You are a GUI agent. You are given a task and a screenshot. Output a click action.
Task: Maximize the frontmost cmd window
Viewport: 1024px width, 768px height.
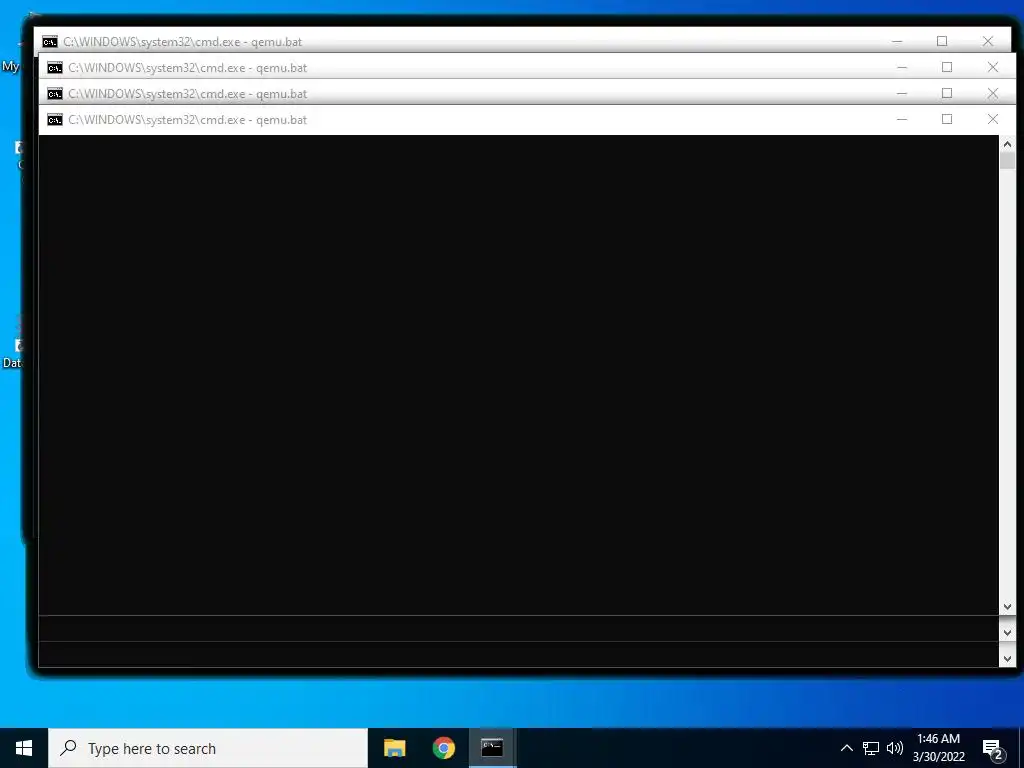[x=947, y=120]
